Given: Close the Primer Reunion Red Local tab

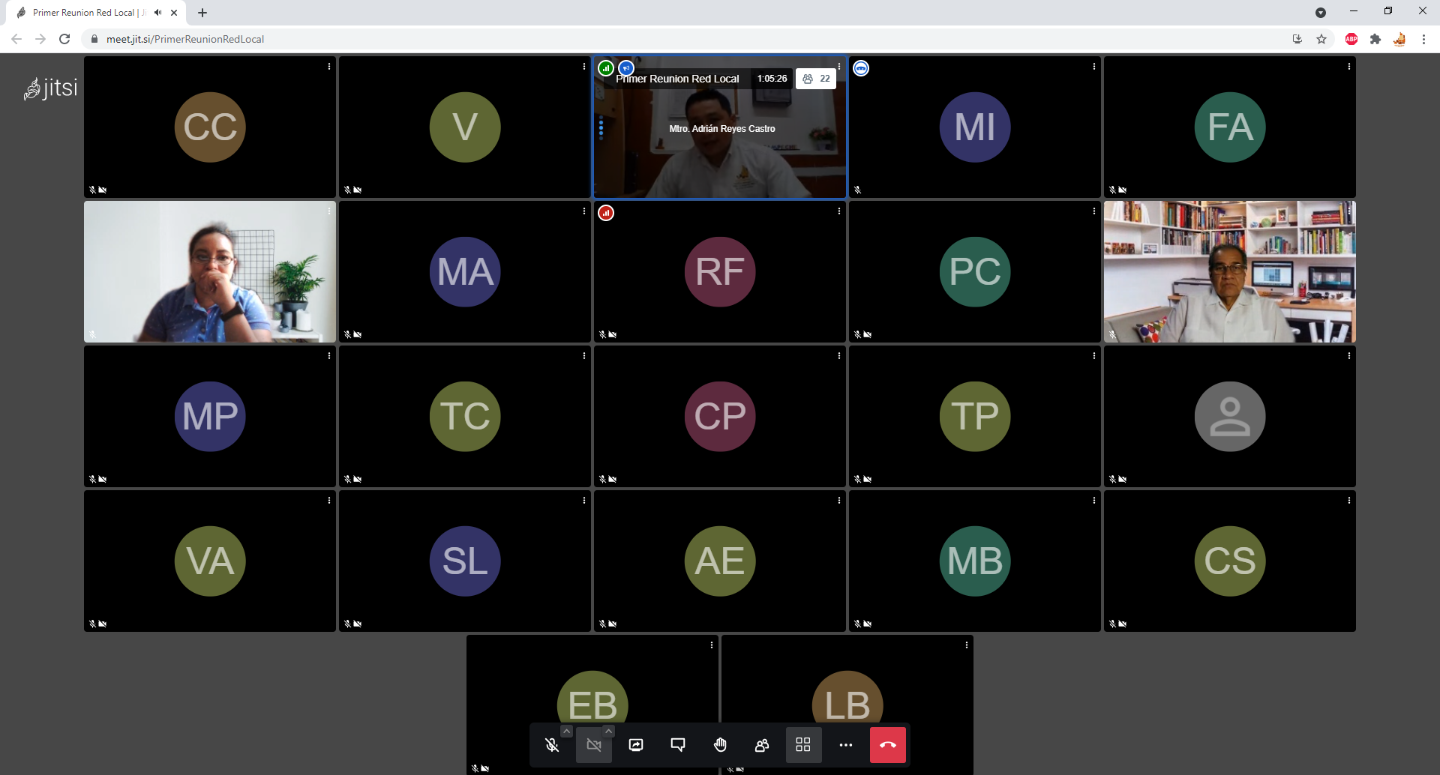Looking at the screenshot, I should [x=175, y=13].
